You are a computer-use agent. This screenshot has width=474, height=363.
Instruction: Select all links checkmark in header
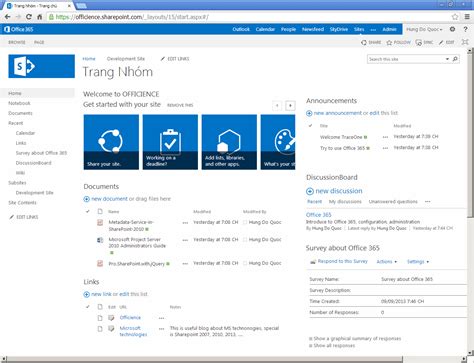(x=88, y=307)
